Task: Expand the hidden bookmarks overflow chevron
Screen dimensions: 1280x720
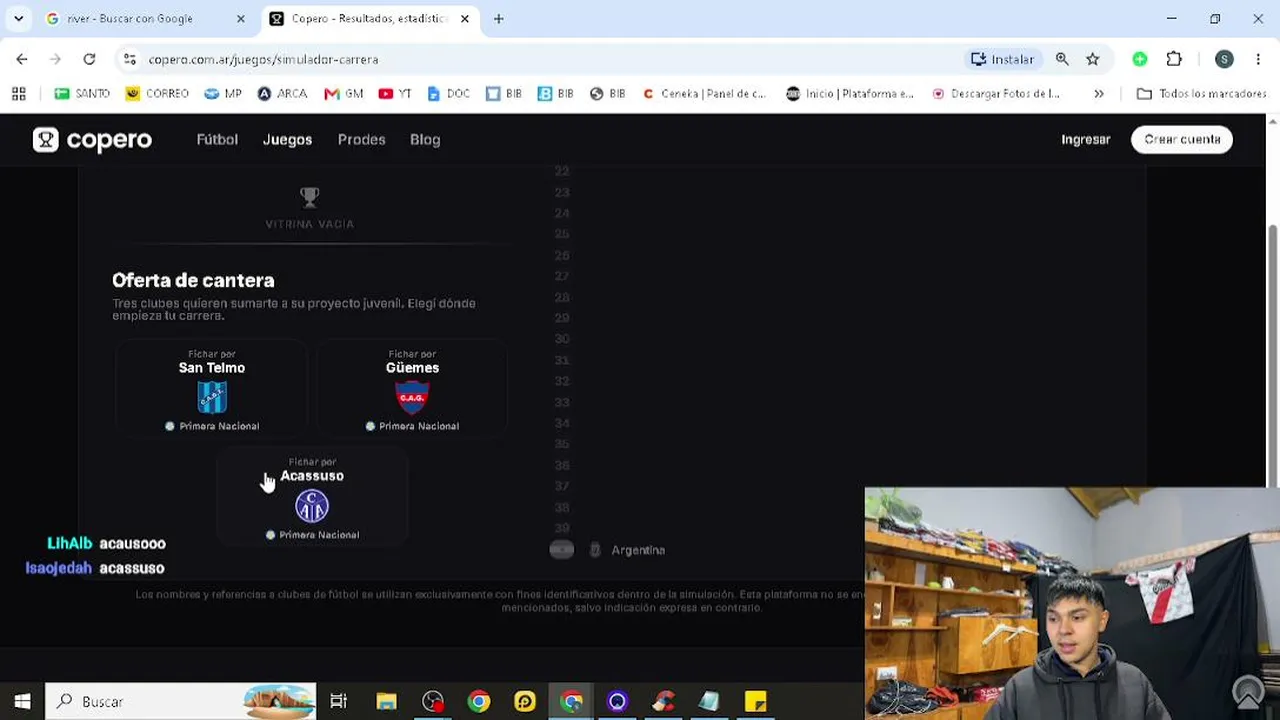Action: (x=1099, y=93)
